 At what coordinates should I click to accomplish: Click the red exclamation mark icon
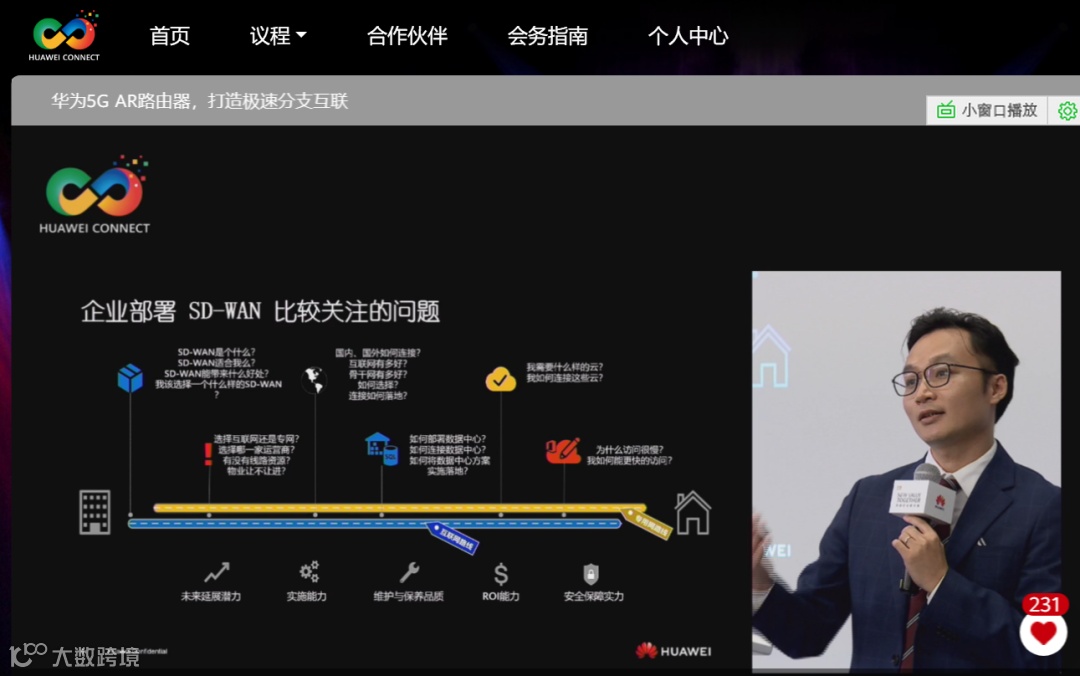(x=208, y=454)
